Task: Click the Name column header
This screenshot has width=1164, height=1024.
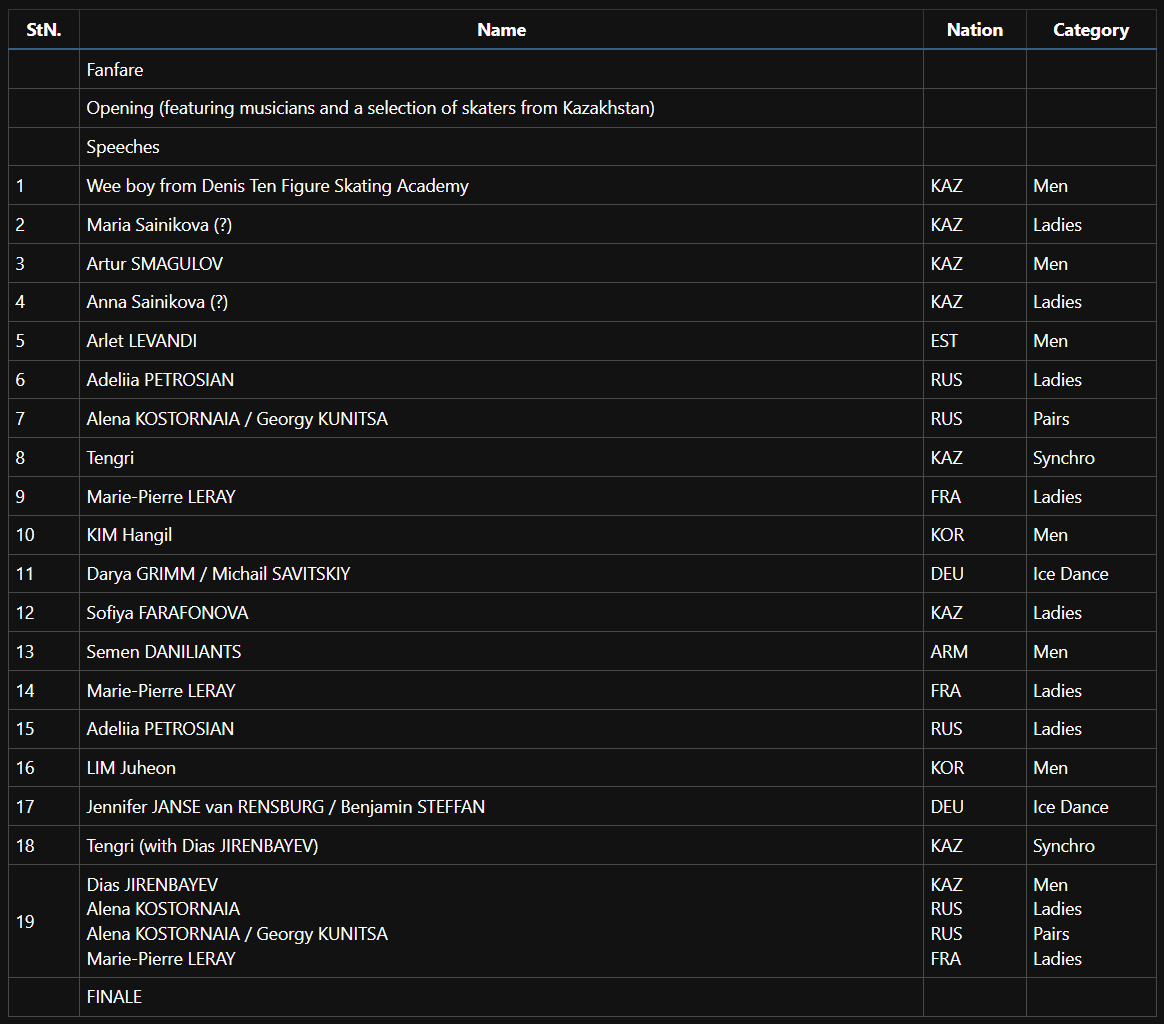Action: [501, 30]
